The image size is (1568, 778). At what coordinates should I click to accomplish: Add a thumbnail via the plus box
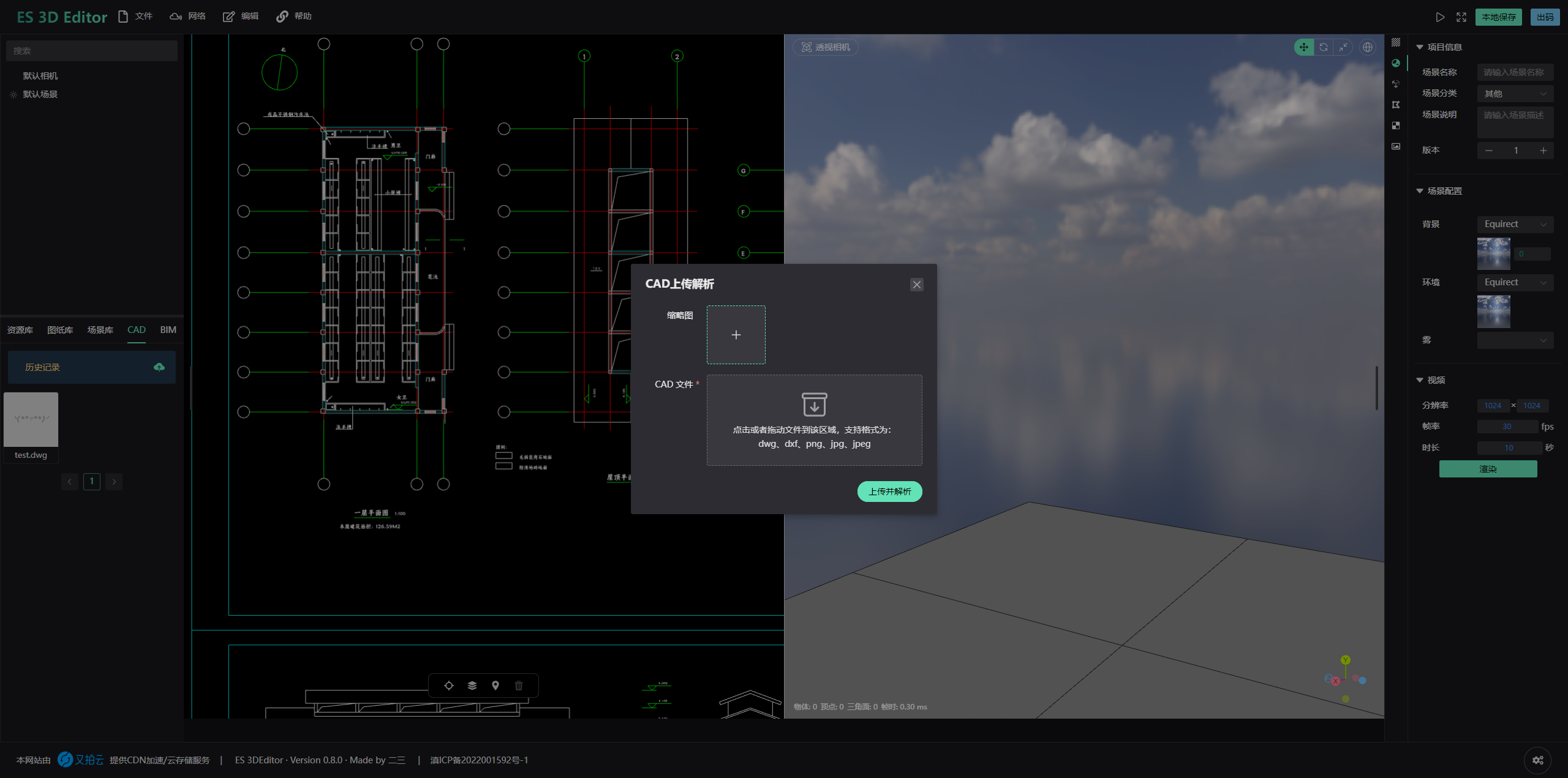(736, 335)
